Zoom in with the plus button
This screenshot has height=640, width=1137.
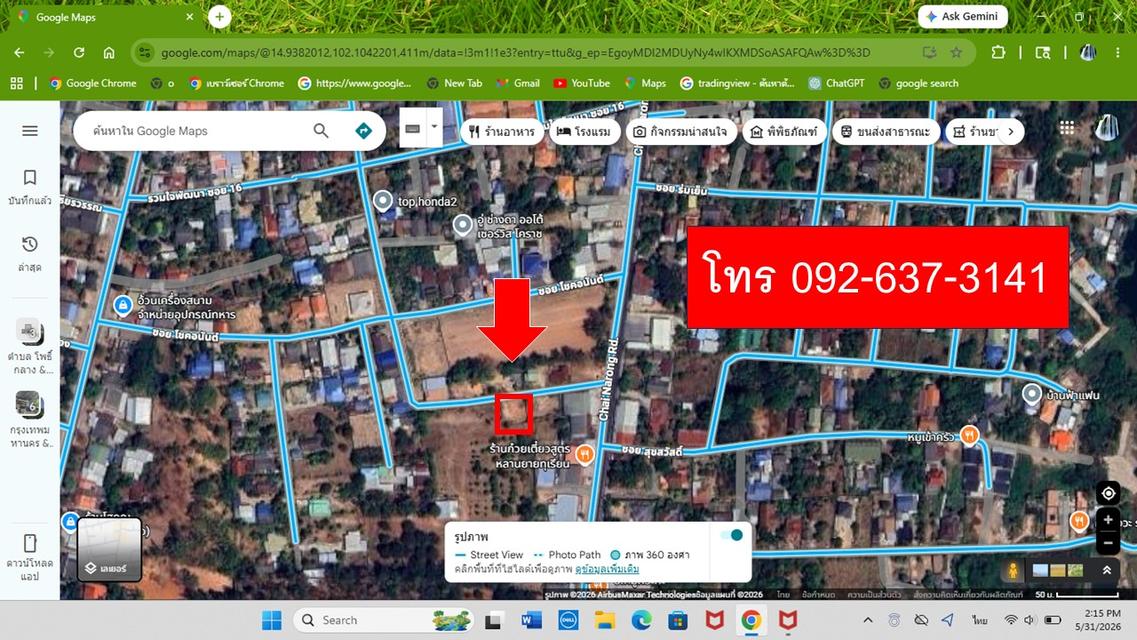click(x=1108, y=520)
